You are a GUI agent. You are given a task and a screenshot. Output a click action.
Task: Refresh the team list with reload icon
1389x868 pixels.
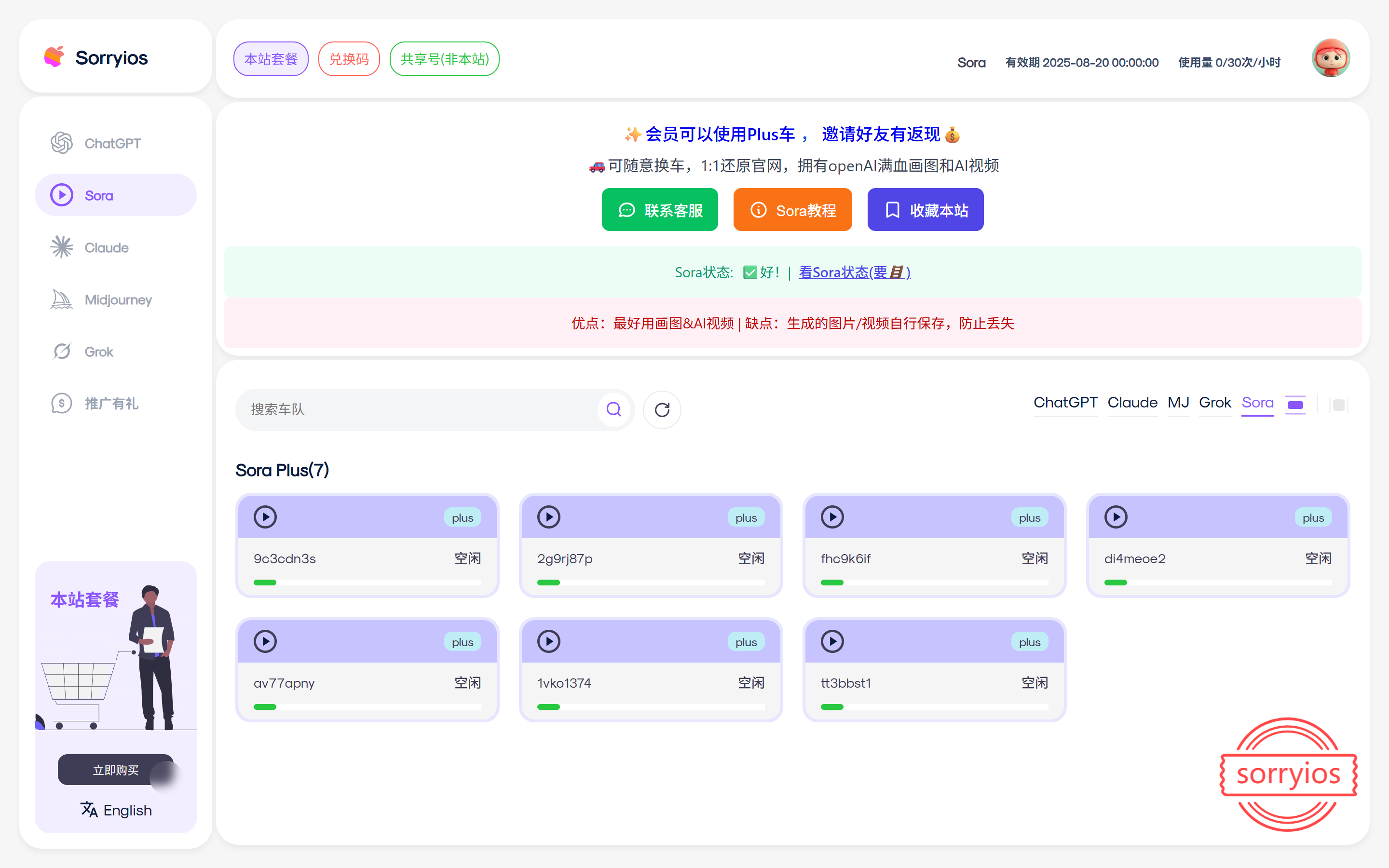[662, 409]
